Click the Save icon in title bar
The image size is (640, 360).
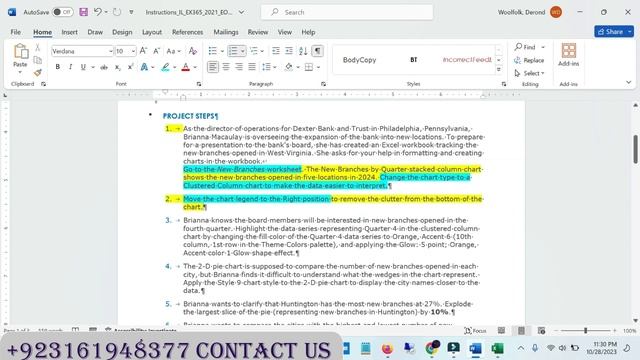pos(84,12)
